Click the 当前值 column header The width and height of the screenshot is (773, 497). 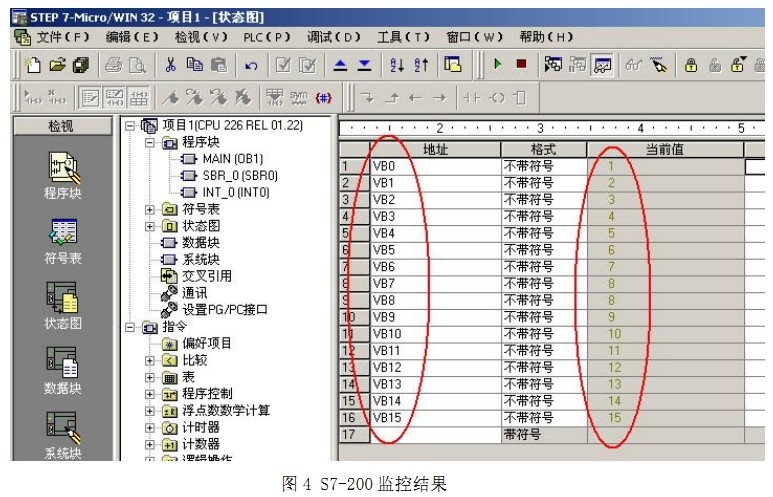(x=665, y=149)
